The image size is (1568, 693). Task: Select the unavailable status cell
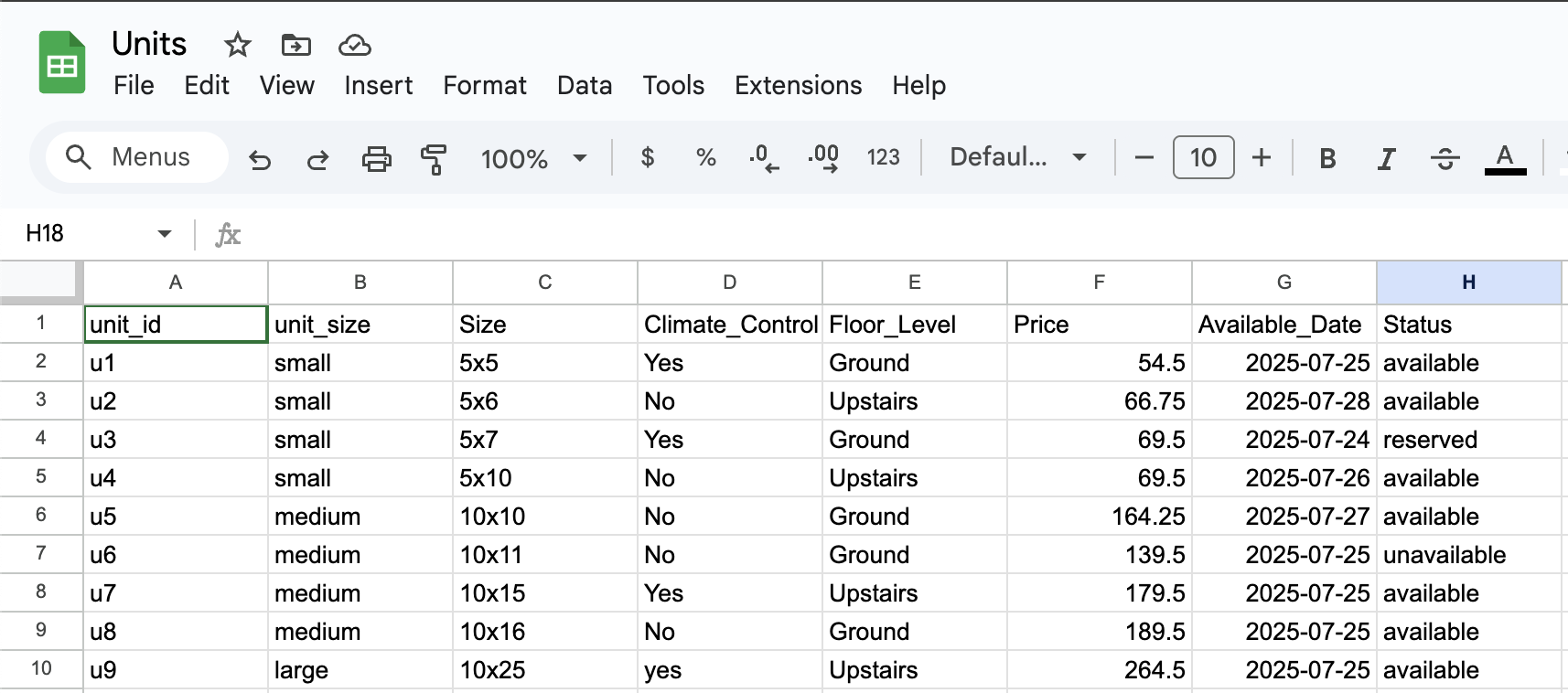[1469, 554]
